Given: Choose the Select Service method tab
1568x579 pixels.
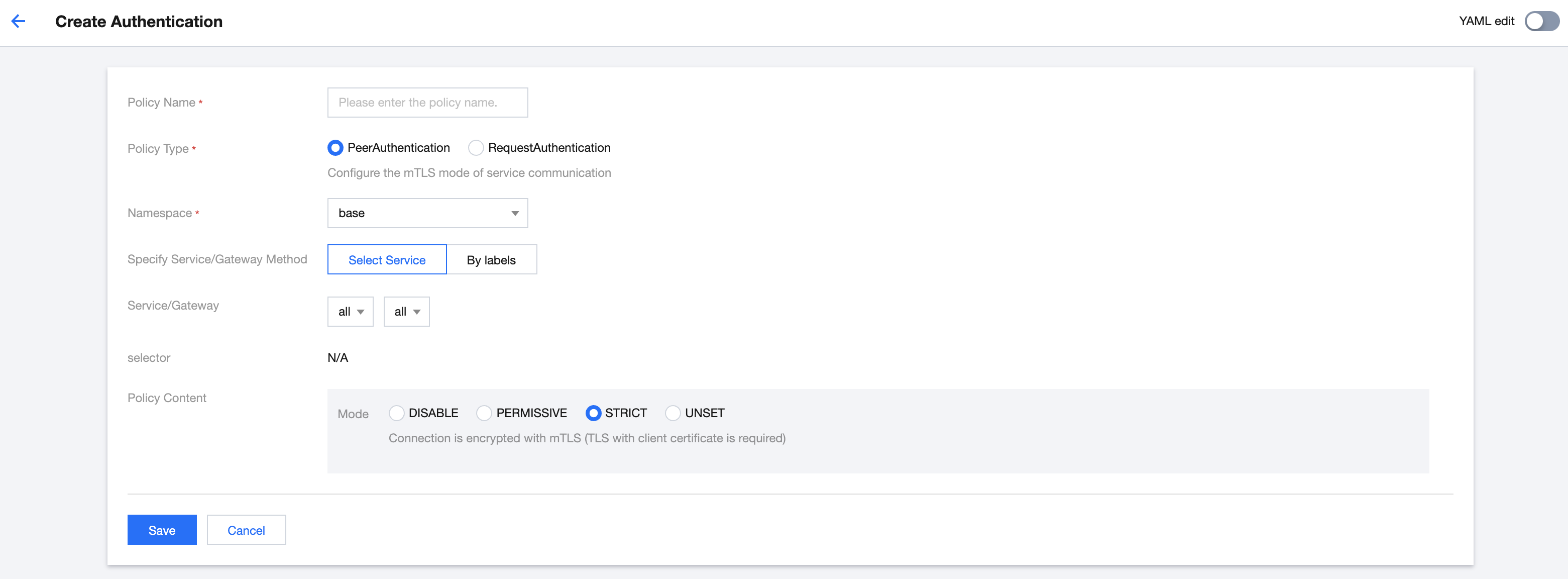Looking at the screenshot, I should [x=387, y=260].
